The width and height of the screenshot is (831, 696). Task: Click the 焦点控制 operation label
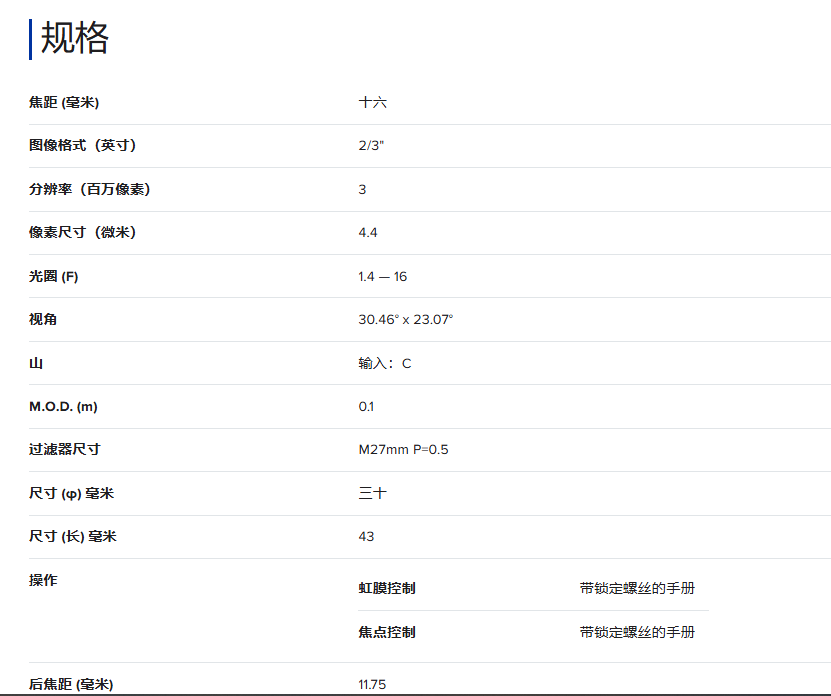387,632
